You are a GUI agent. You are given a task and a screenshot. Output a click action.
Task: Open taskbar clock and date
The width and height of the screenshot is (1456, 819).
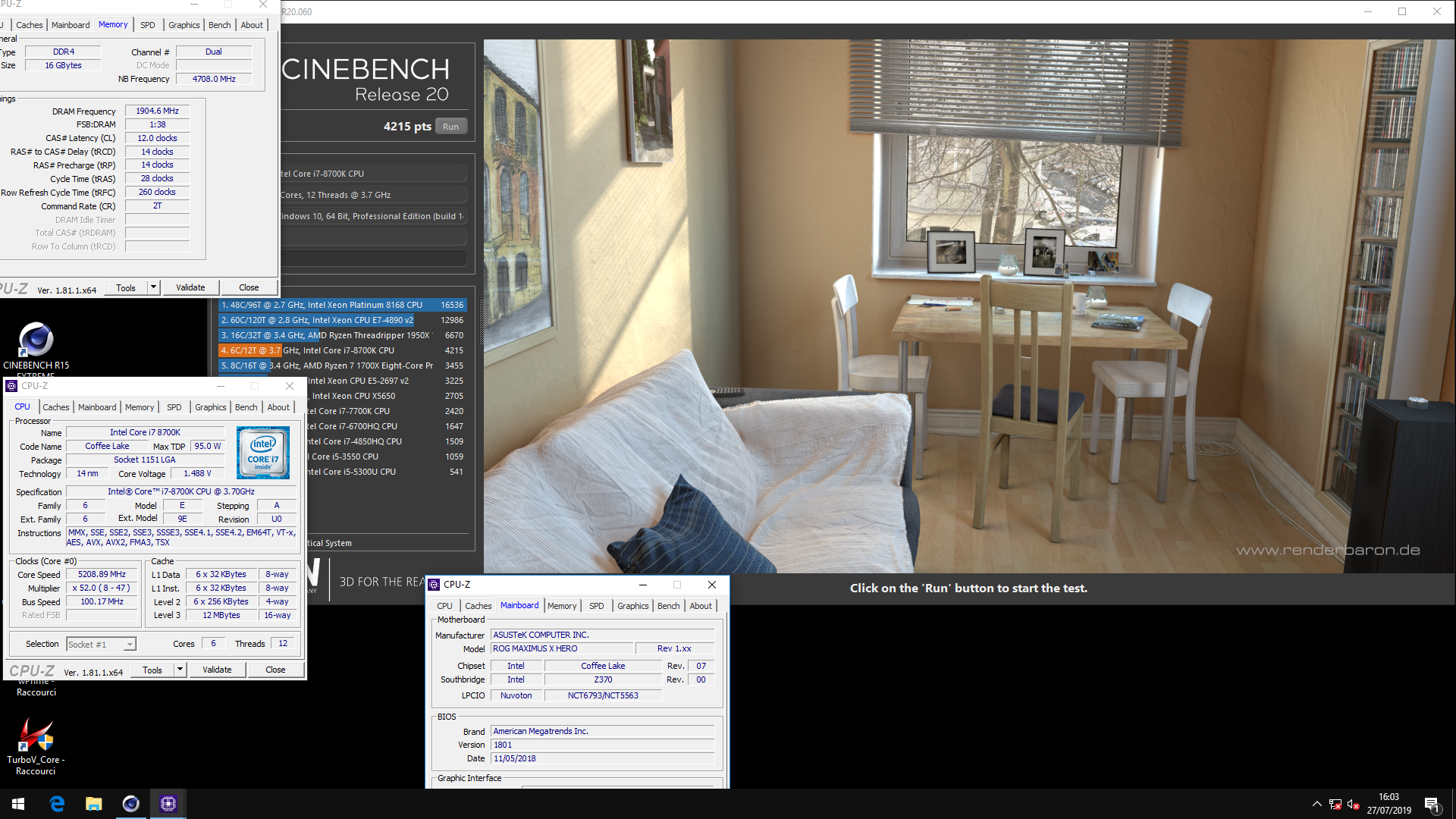[1389, 804]
